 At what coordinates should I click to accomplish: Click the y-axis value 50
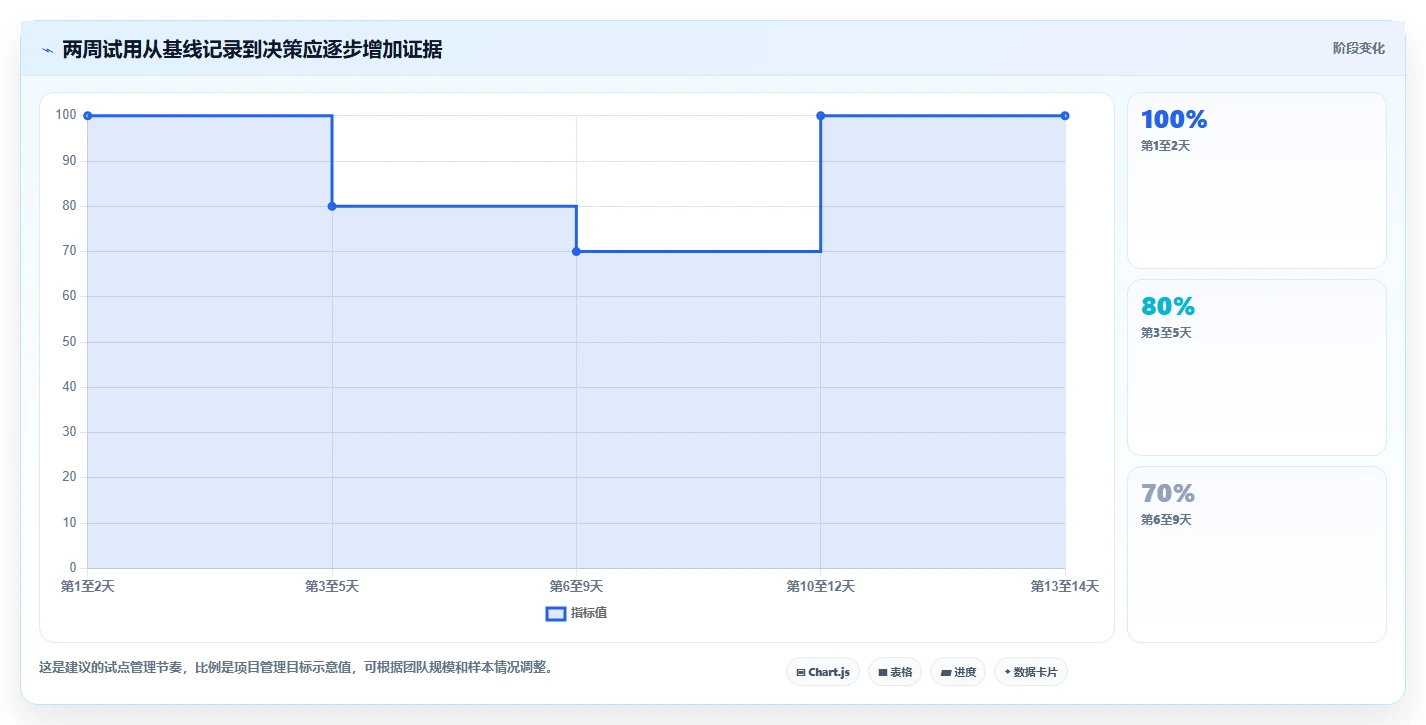tap(70, 342)
